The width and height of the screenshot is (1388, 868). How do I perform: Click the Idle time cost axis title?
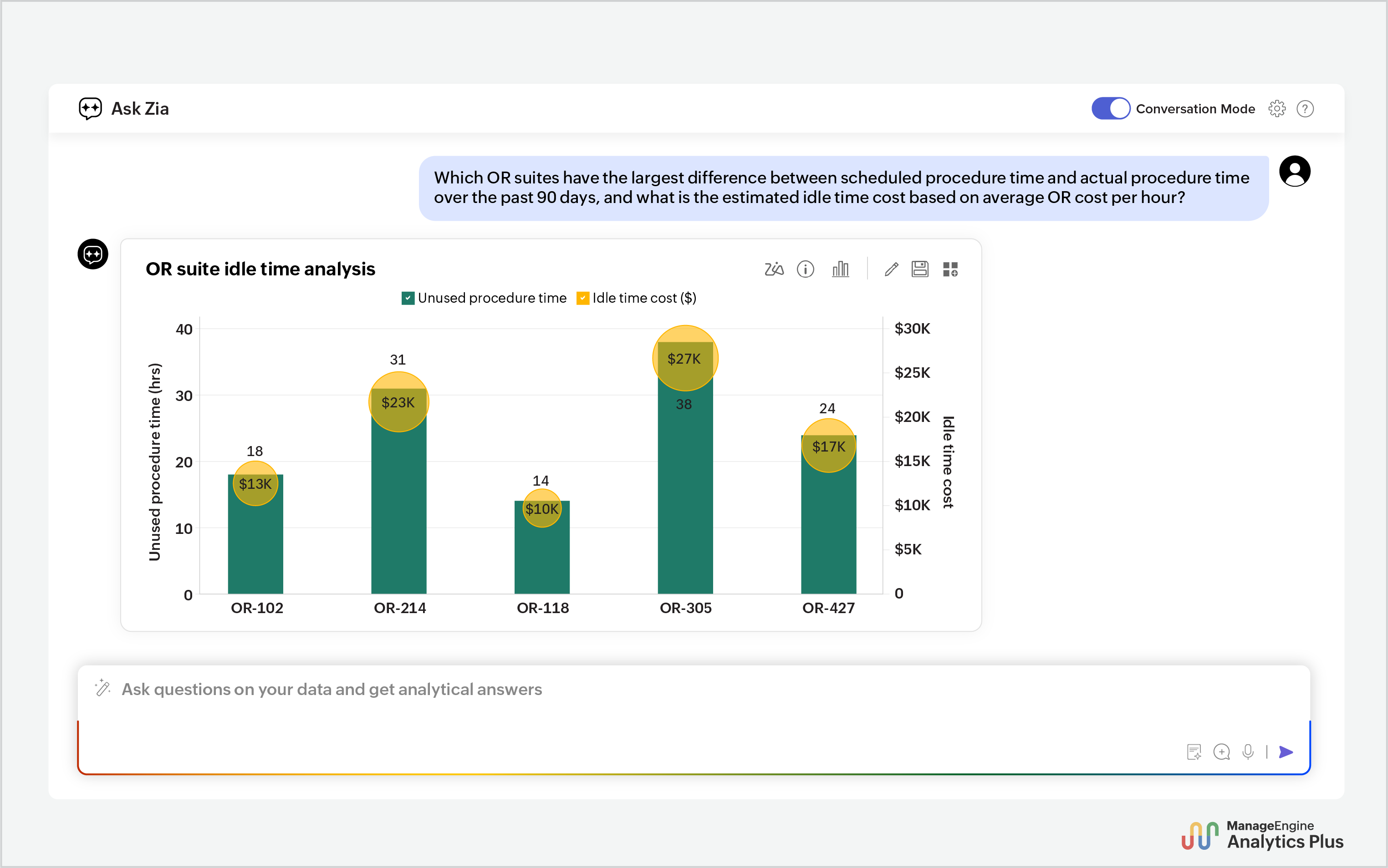tap(948, 462)
